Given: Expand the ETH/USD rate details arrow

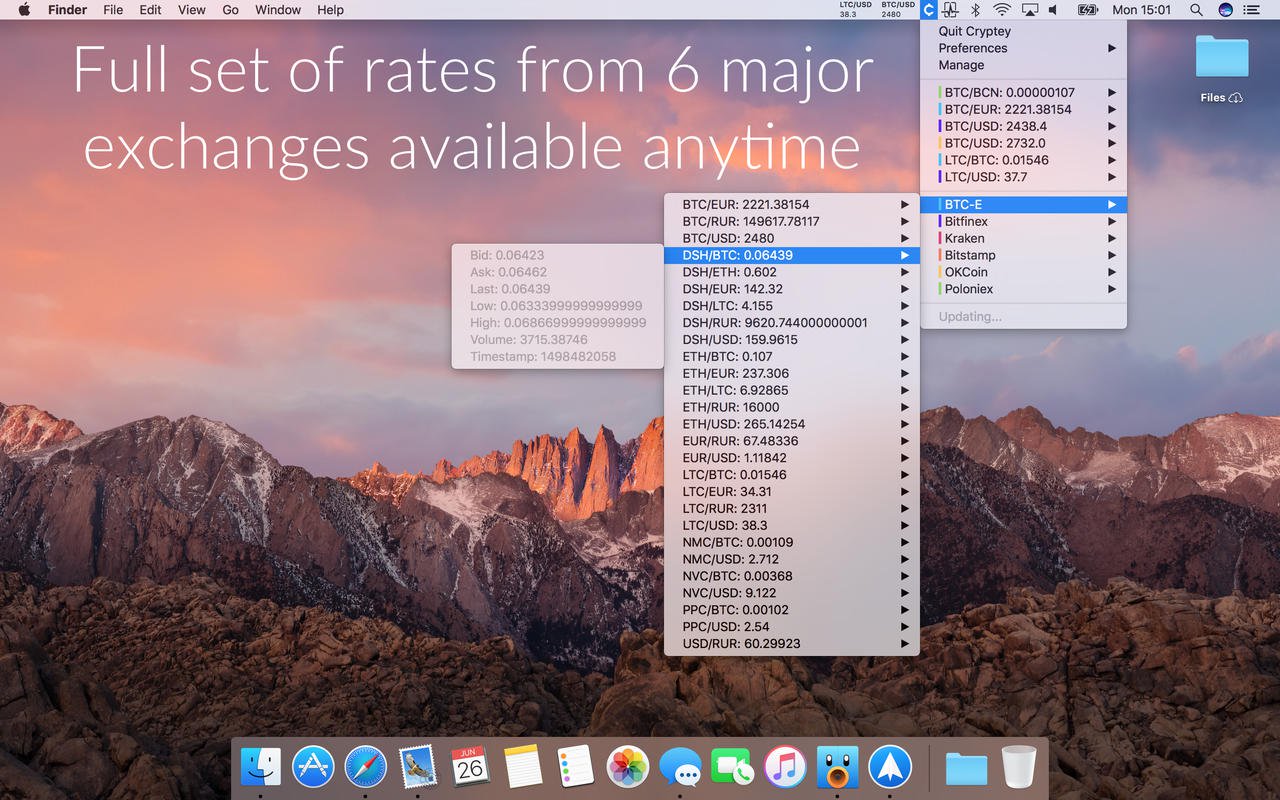Looking at the screenshot, I should click(x=904, y=424).
